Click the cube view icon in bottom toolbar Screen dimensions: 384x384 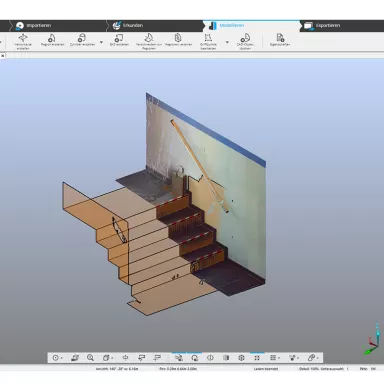[x=106, y=358]
